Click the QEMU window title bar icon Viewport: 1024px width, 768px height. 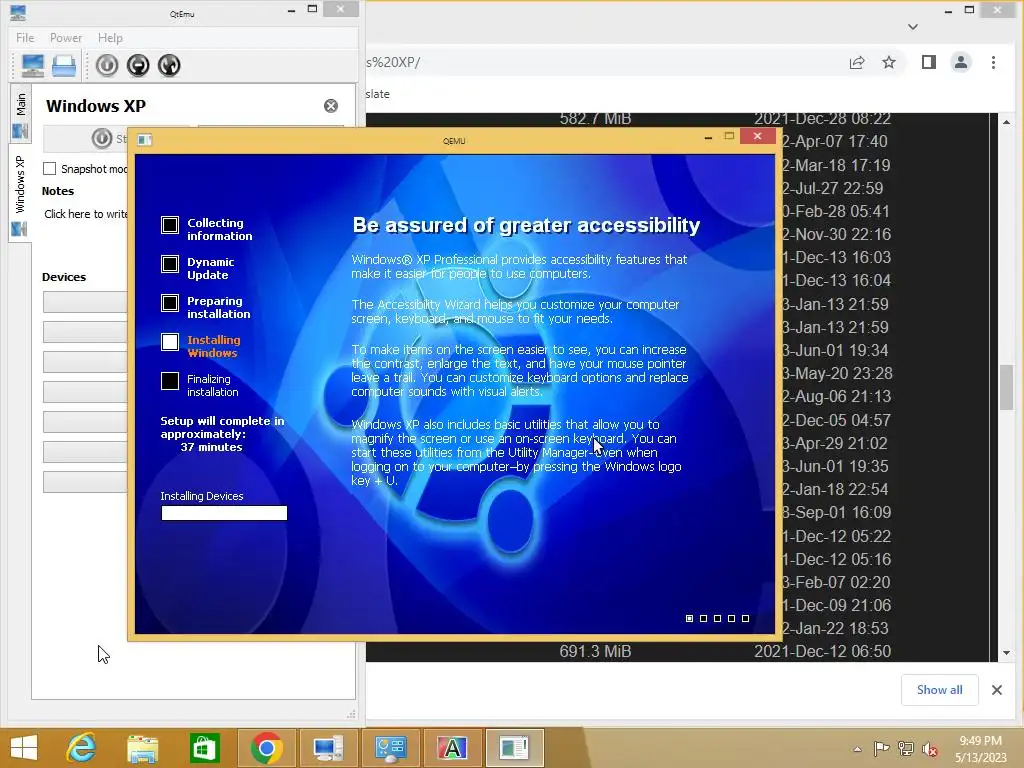[x=144, y=140]
